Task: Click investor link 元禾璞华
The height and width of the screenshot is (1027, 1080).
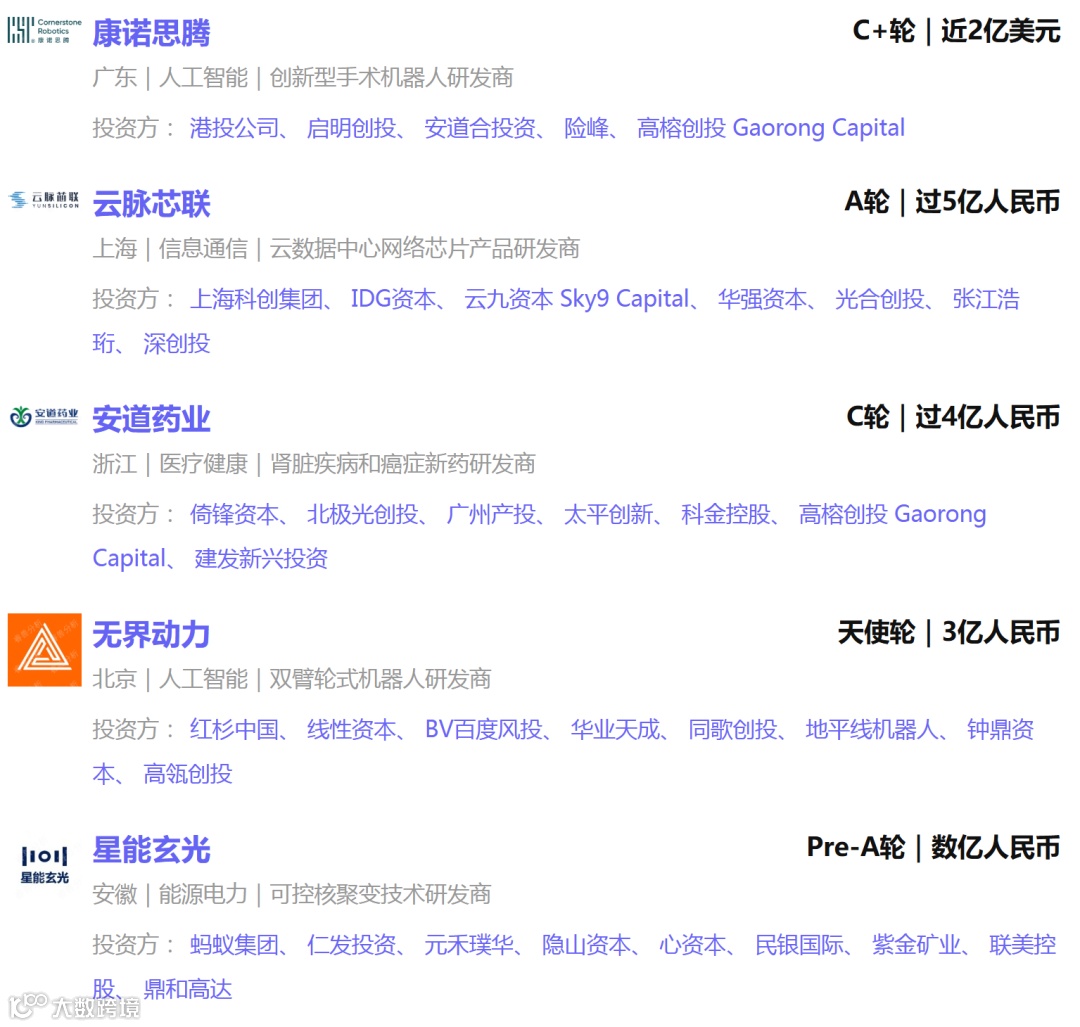Action: (x=469, y=945)
